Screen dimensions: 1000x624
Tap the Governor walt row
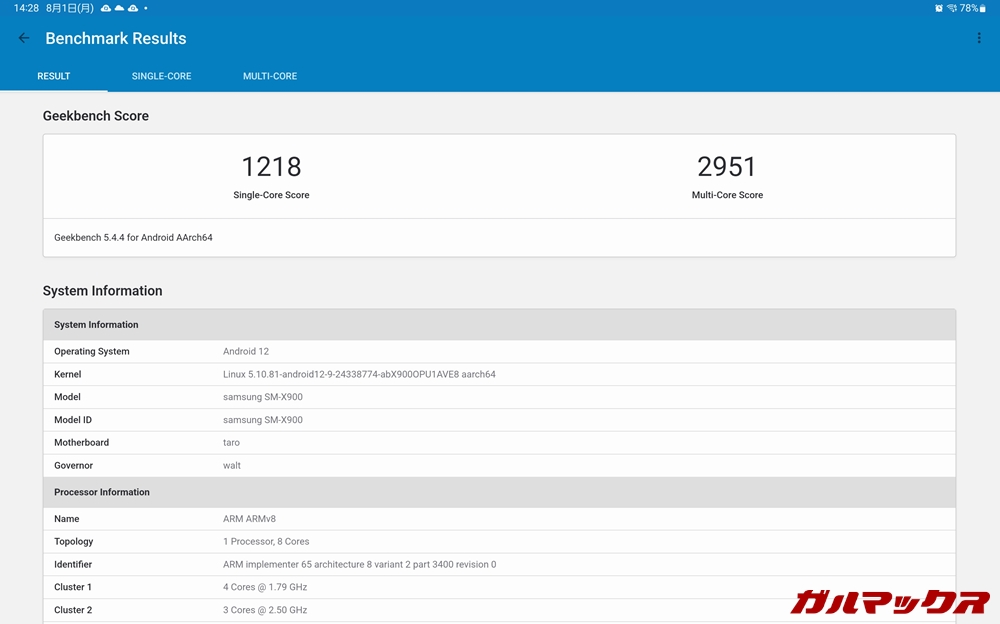pos(498,466)
